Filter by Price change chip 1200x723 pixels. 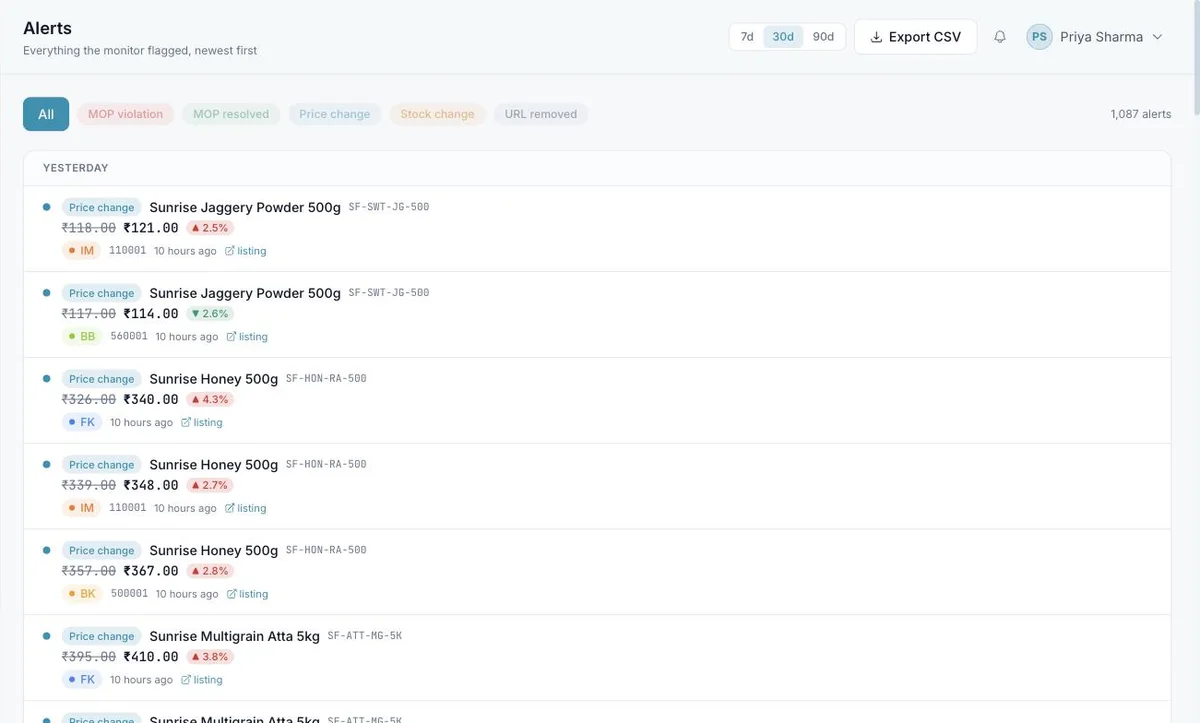(x=334, y=114)
